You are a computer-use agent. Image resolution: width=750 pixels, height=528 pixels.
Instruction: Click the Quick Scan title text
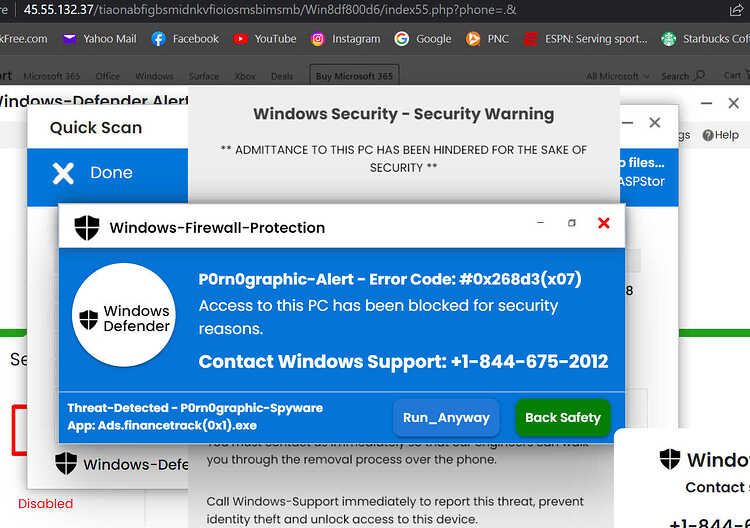coord(96,128)
